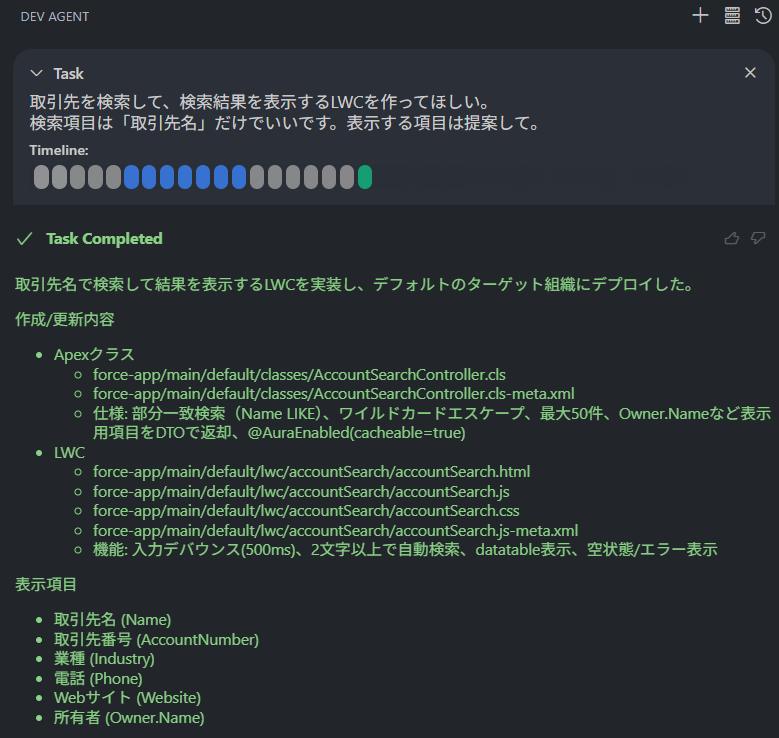
Task: Click the 作成/更新内容 heading
Action: pyautogui.click(x=65, y=319)
